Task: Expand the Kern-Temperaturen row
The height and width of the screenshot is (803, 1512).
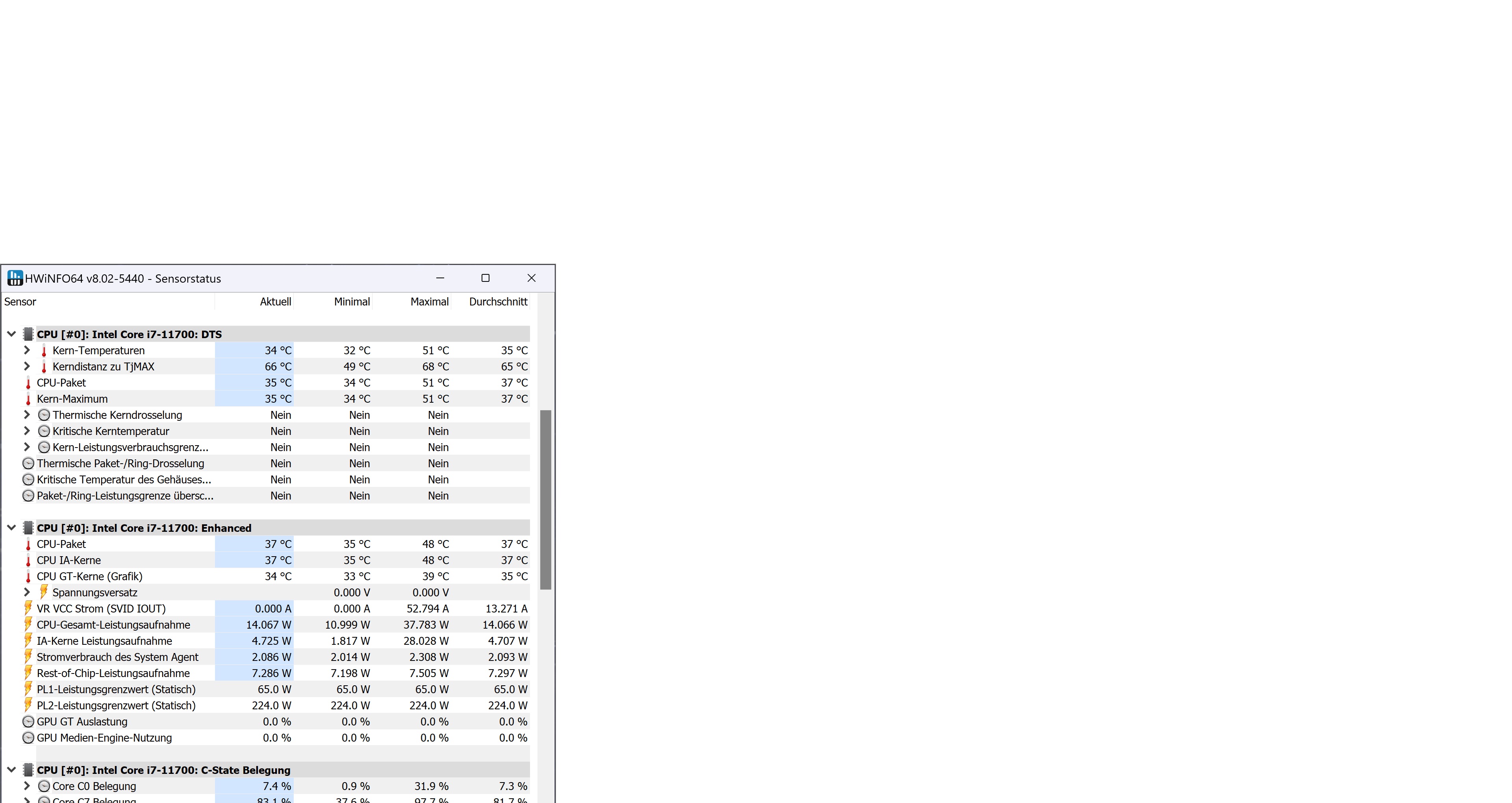Action: [26, 350]
